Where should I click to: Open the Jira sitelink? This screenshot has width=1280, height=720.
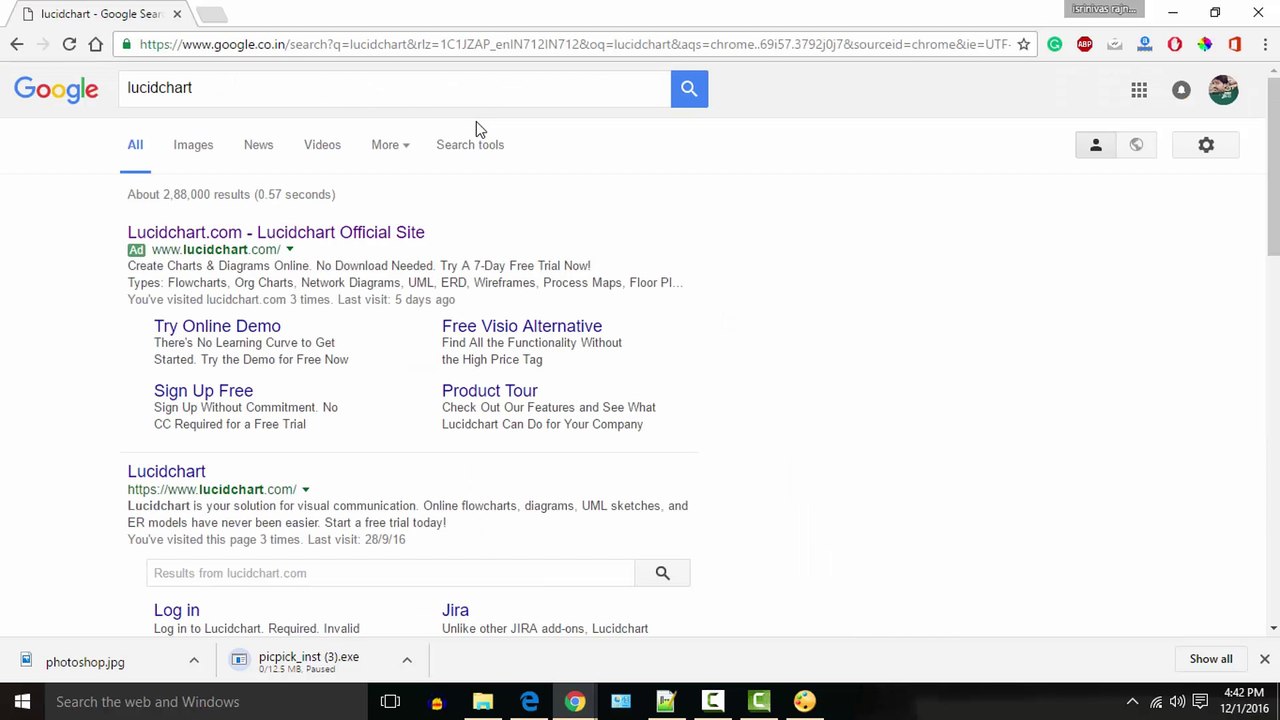pyautogui.click(x=455, y=610)
